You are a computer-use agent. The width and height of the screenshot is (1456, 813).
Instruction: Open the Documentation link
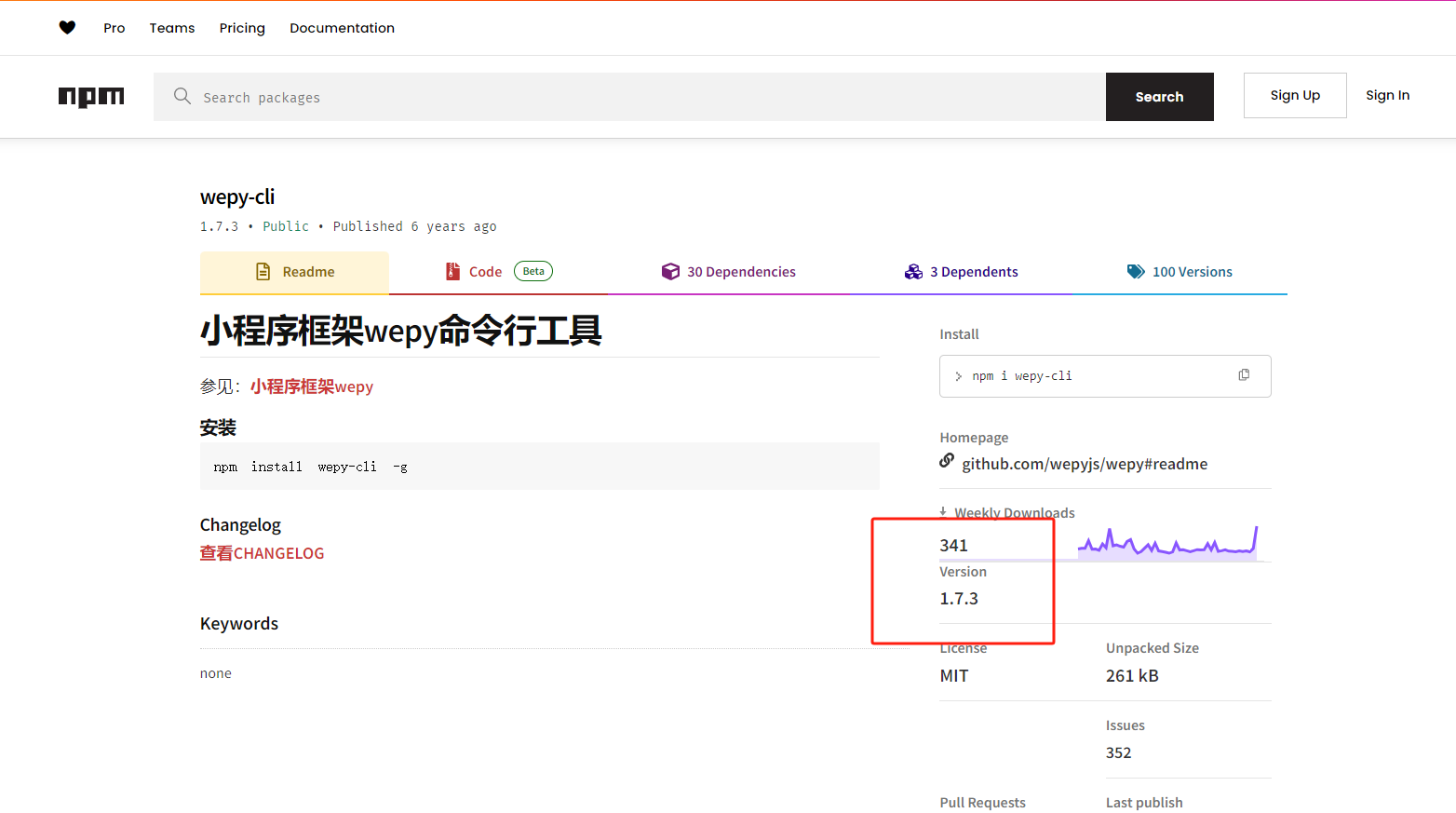pos(342,28)
